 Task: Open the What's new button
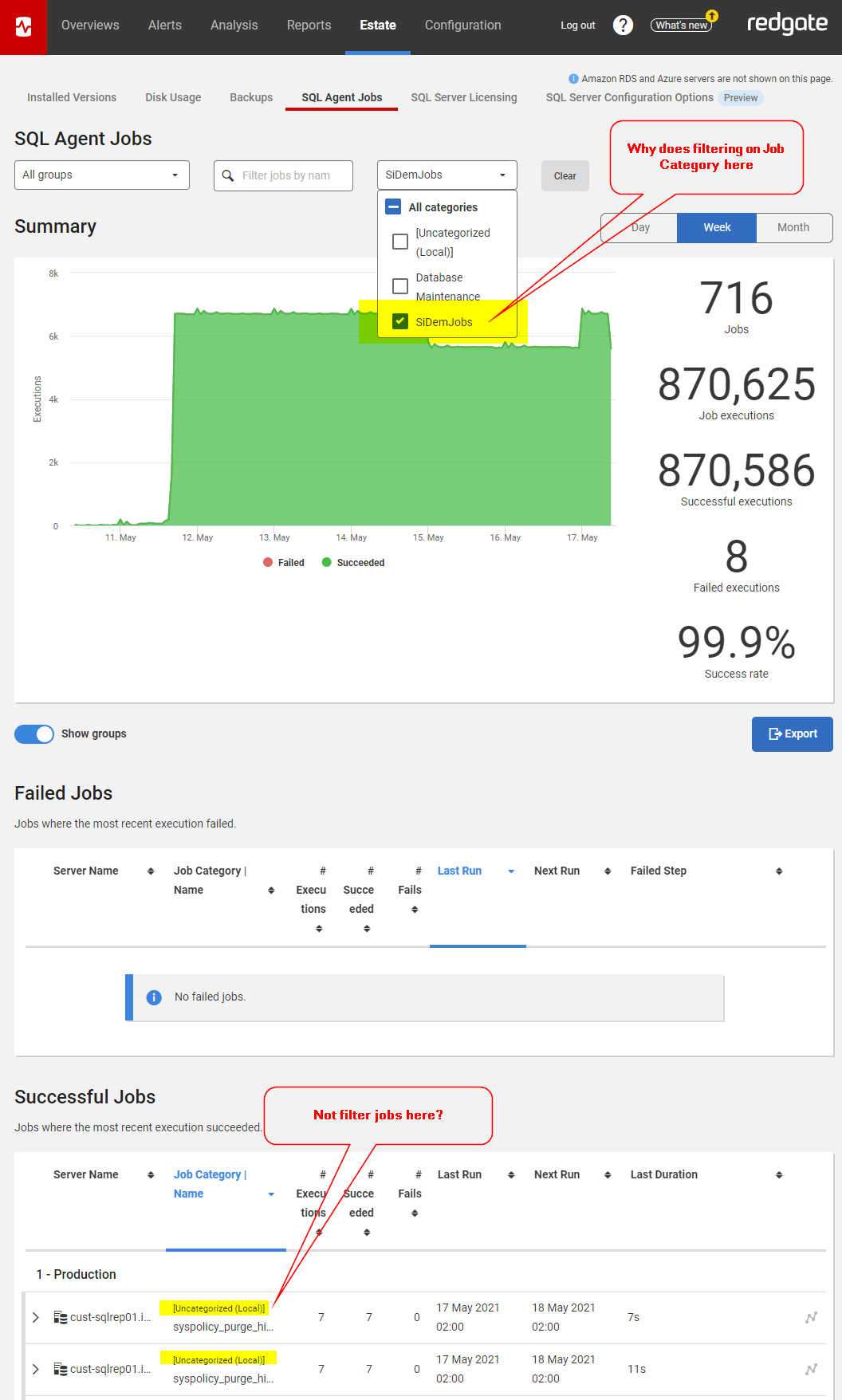pos(682,26)
